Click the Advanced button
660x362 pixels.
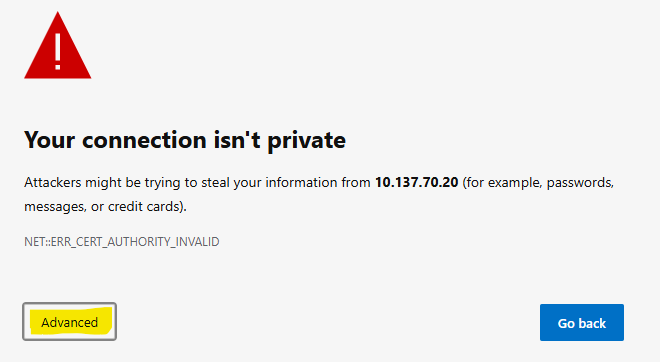[x=69, y=322]
